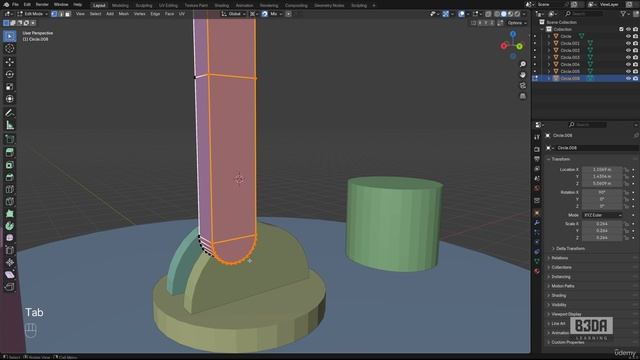Click the Location X value field
Viewport: 640px width, 360px height.
(602, 169)
